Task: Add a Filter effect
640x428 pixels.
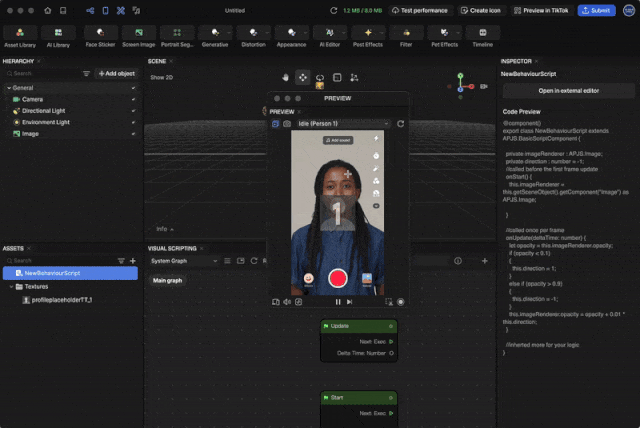Action: point(406,37)
